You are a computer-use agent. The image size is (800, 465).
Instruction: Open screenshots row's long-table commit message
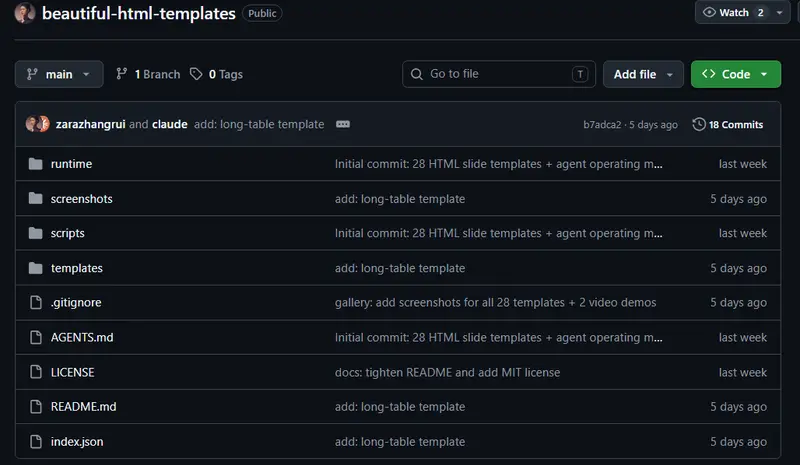click(x=400, y=199)
